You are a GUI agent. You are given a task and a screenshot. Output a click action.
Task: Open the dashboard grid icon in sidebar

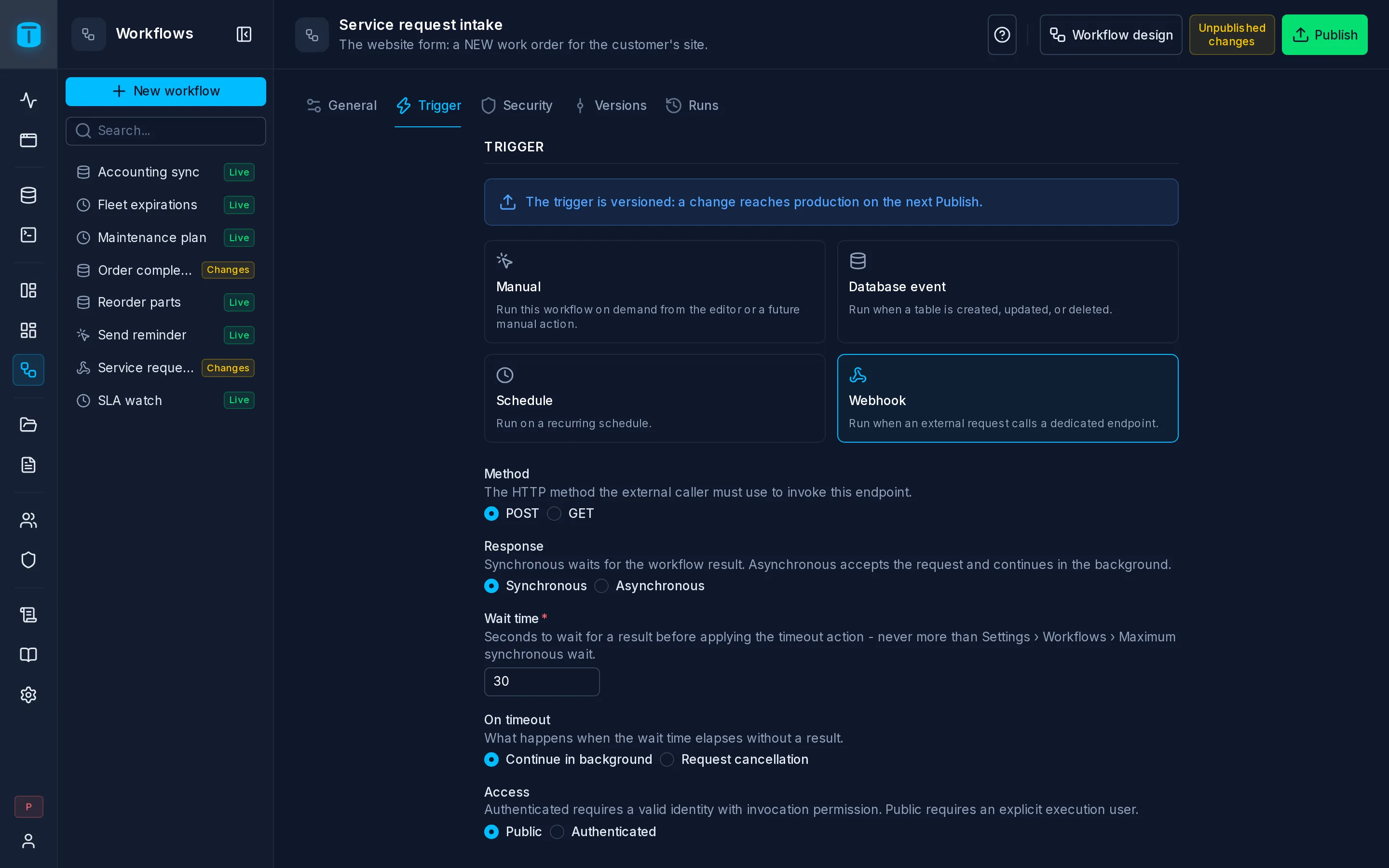pos(28,330)
